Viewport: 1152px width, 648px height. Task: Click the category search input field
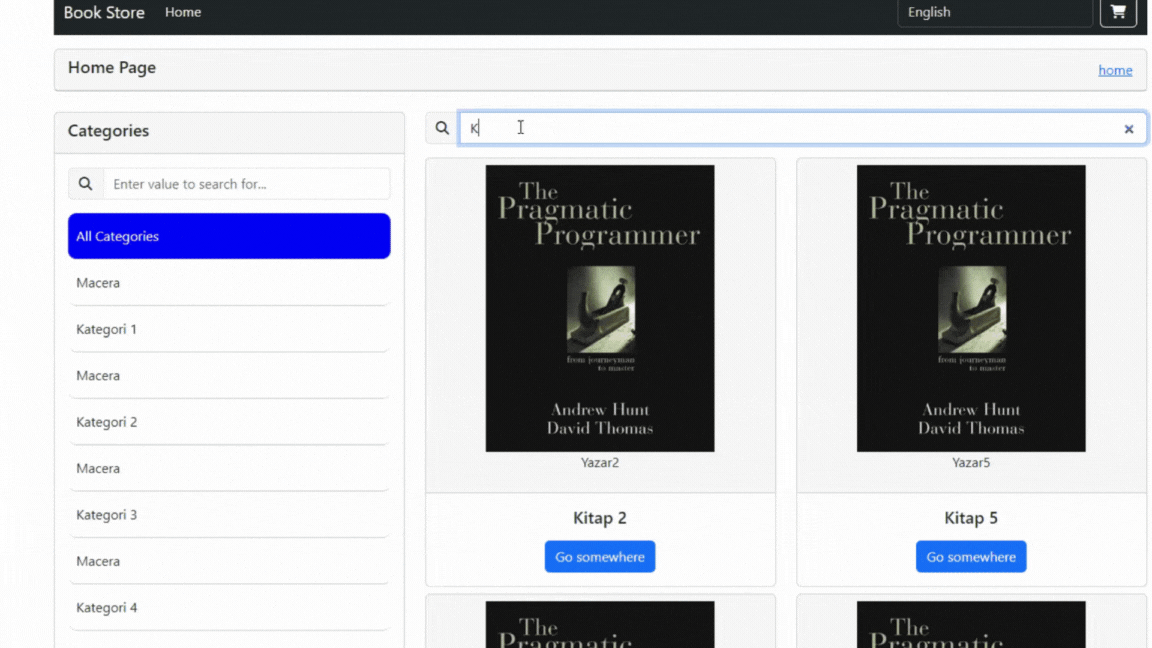[x=246, y=183]
